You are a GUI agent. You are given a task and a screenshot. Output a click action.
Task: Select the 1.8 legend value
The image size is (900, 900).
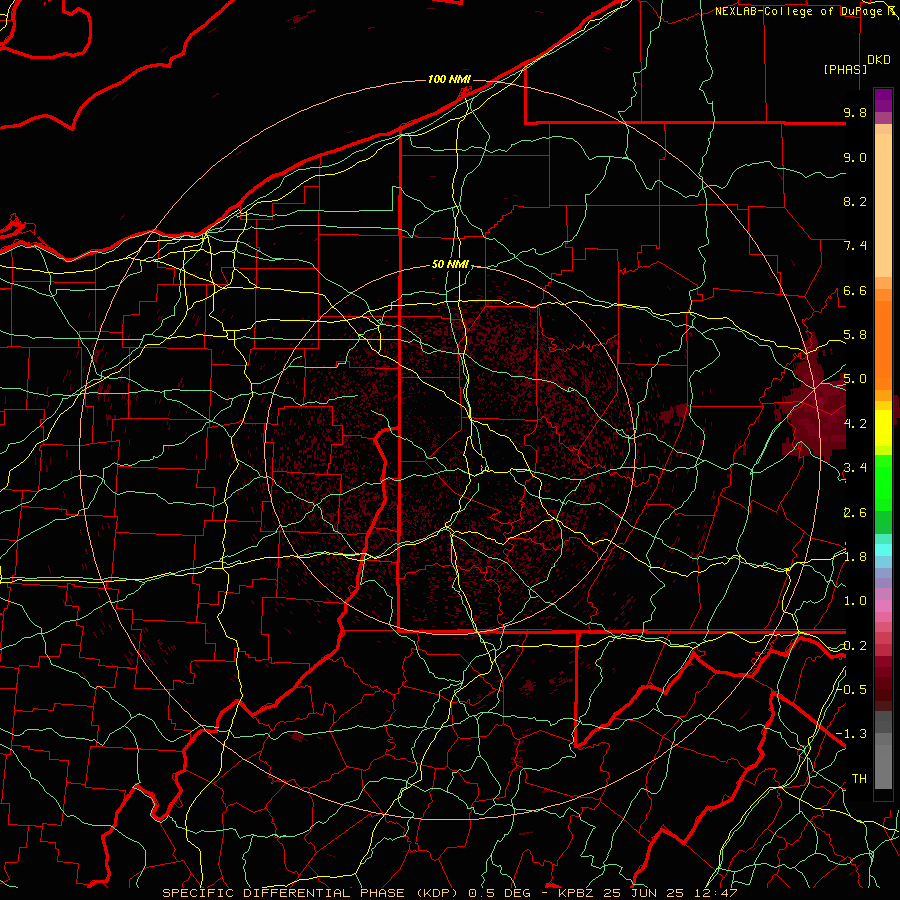click(x=855, y=557)
